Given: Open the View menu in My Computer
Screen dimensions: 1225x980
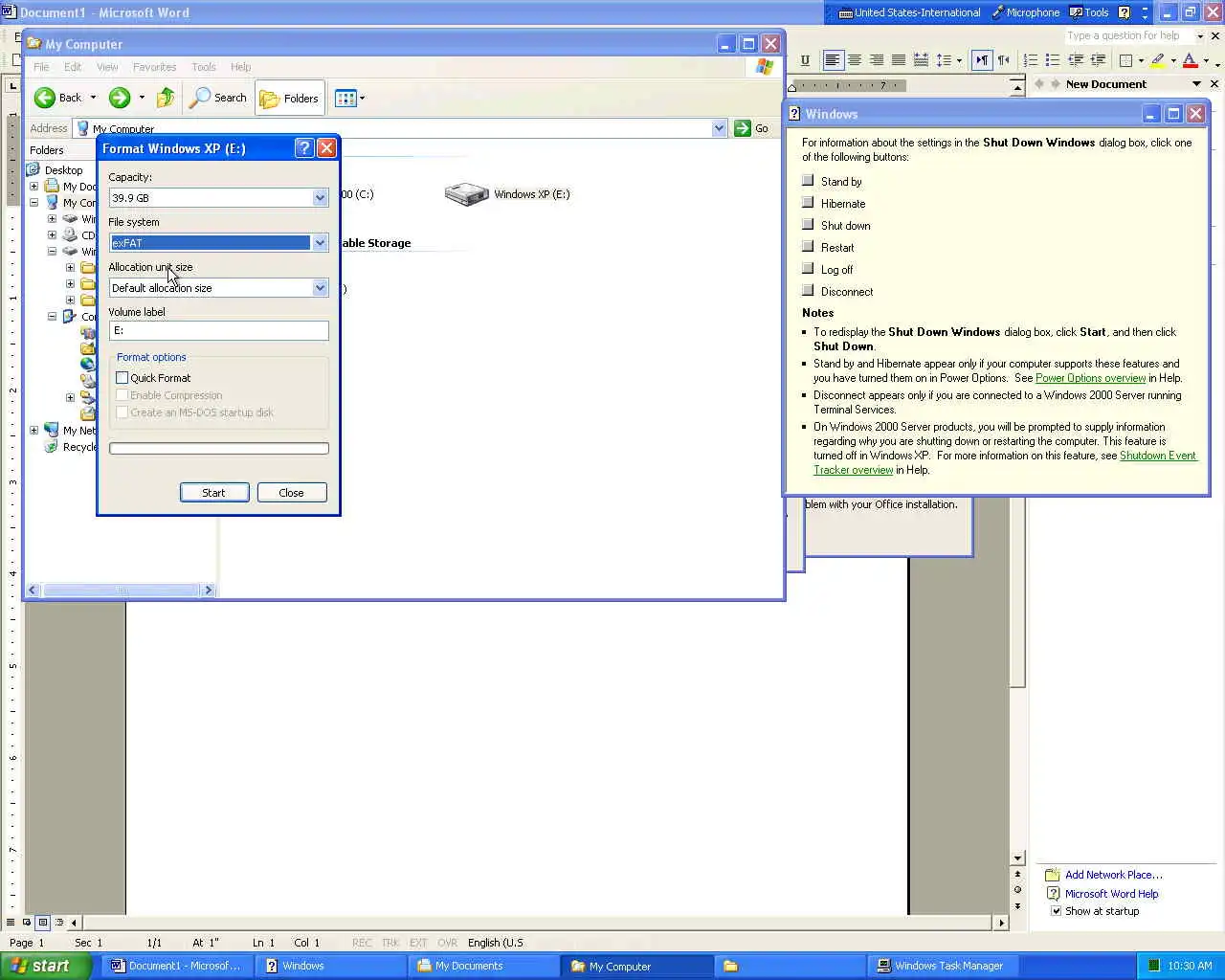Looking at the screenshot, I should pyautogui.click(x=107, y=67).
